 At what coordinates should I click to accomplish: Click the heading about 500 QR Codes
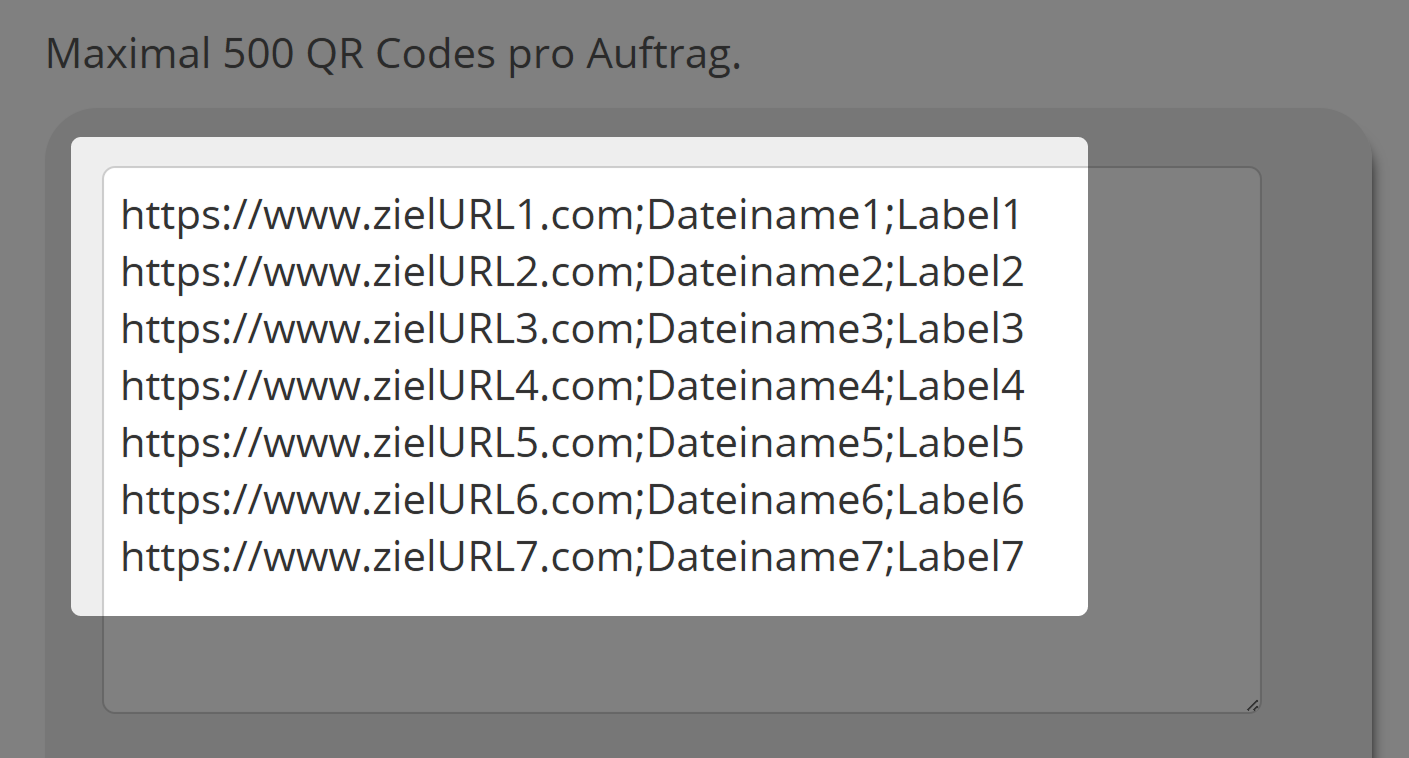(395, 53)
